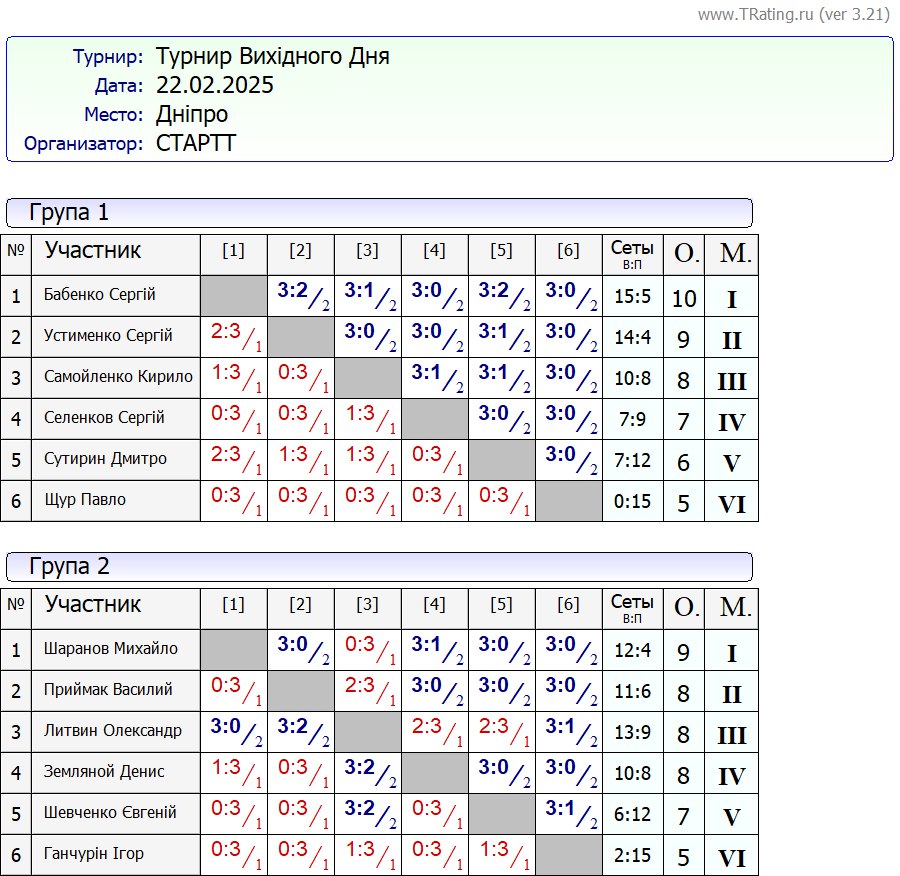Select player Шаранов Михайло
The height and width of the screenshot is (876, 900).
111,649
